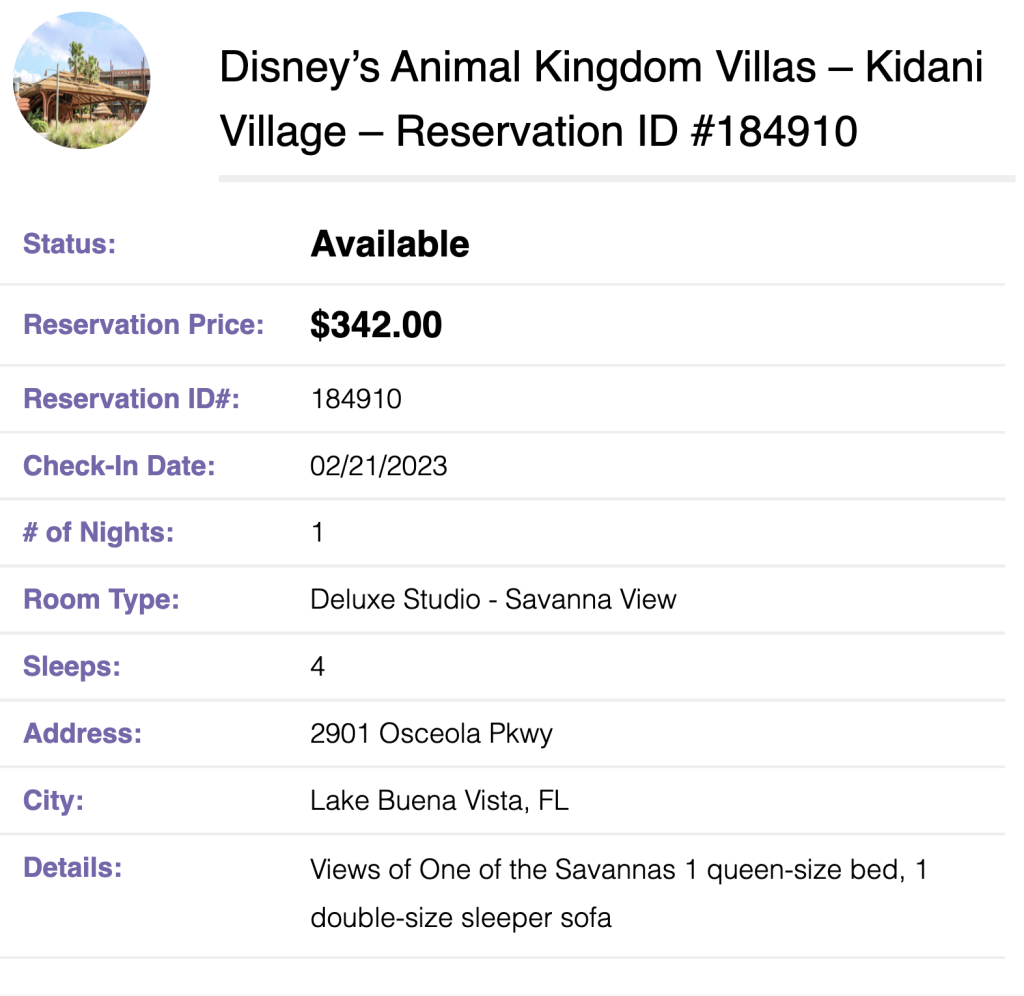
Task: Click the address 2901 Osceola Pkwy
Action: tap(432, 734)
